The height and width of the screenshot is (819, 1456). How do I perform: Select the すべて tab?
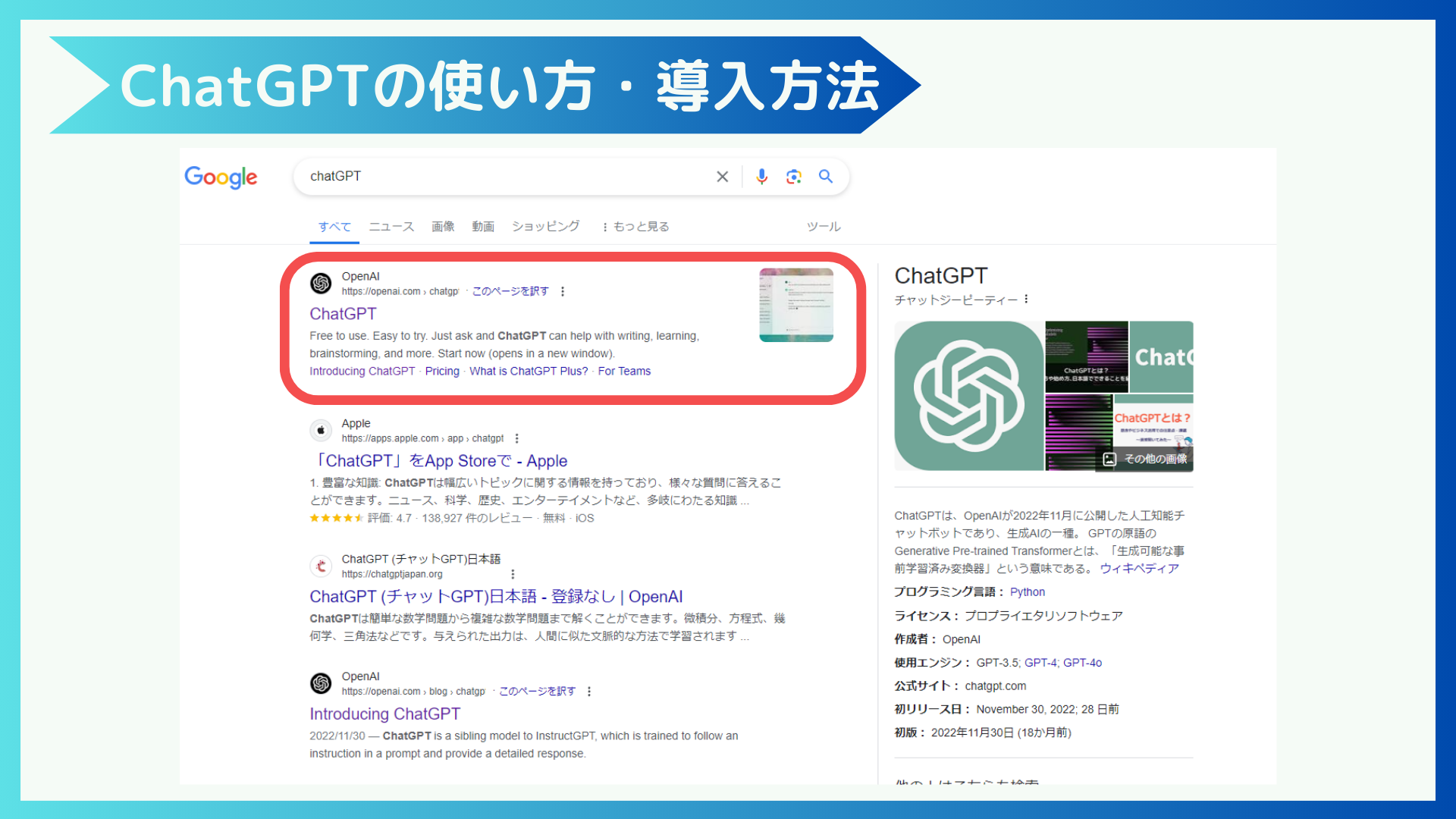pos(334,227)
